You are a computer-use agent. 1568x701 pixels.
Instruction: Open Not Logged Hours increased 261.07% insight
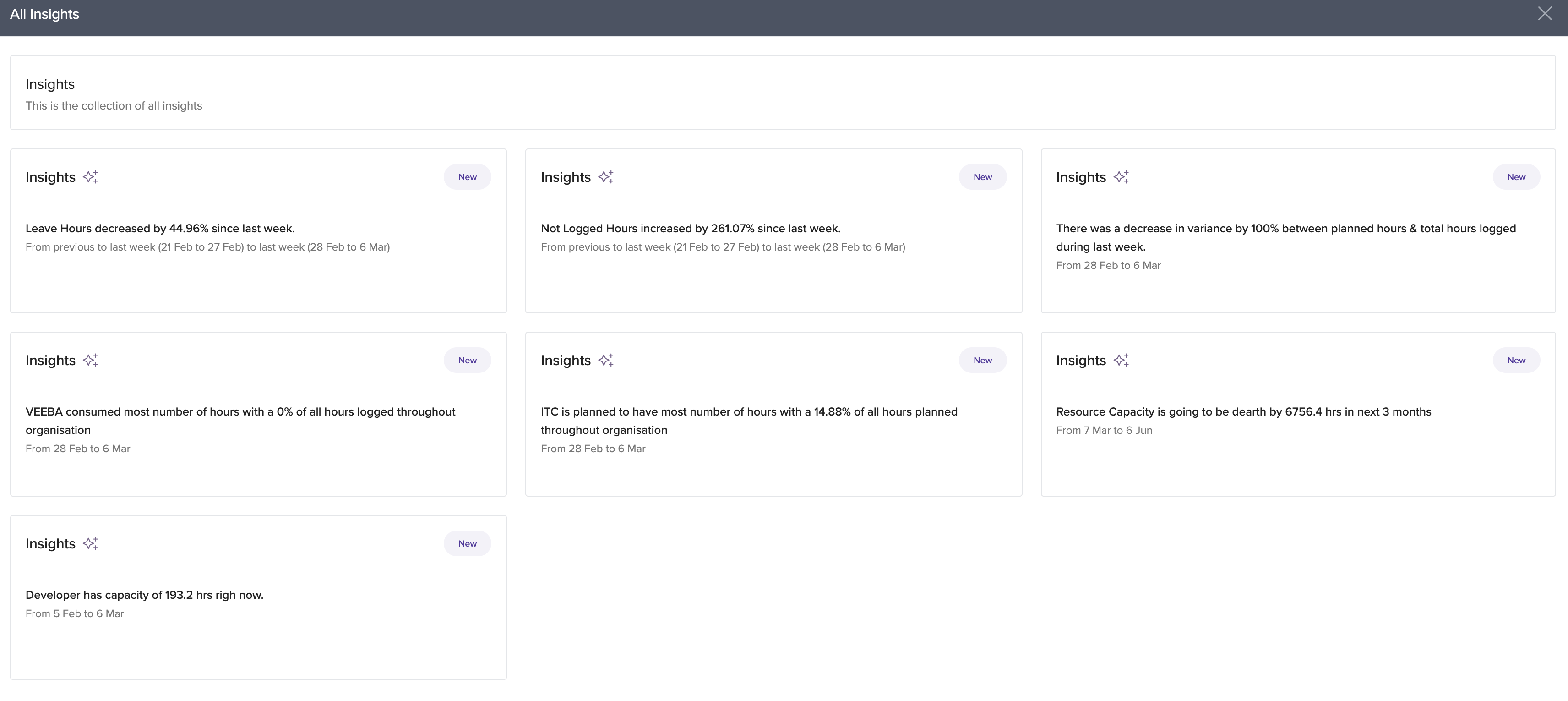(690, 228)
